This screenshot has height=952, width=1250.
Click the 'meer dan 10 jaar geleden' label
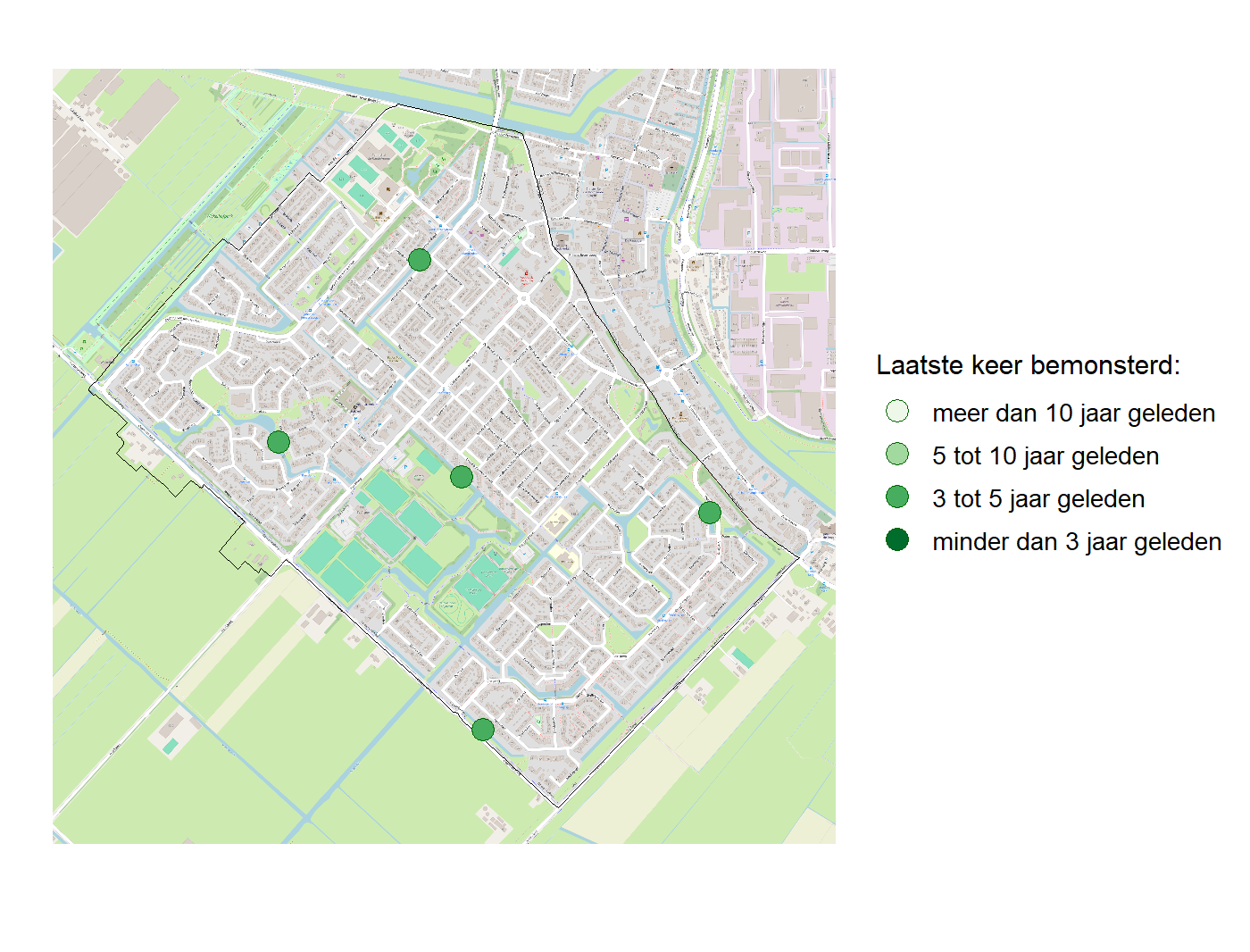1074,413
